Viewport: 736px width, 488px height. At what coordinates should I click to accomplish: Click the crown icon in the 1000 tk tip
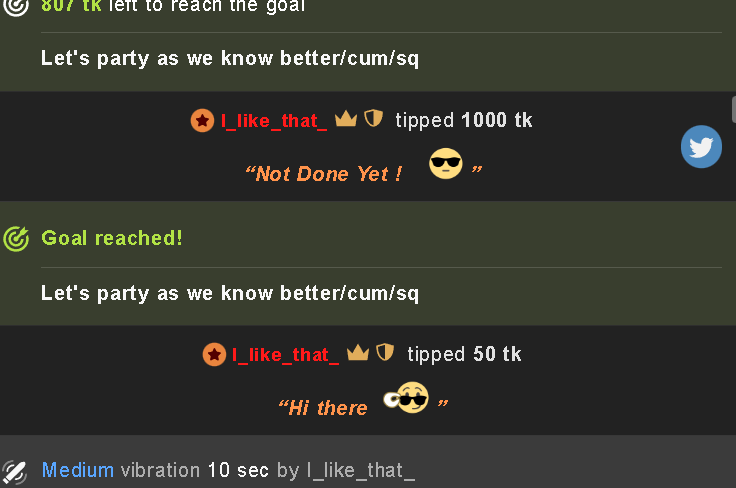(x=346, y=118)
